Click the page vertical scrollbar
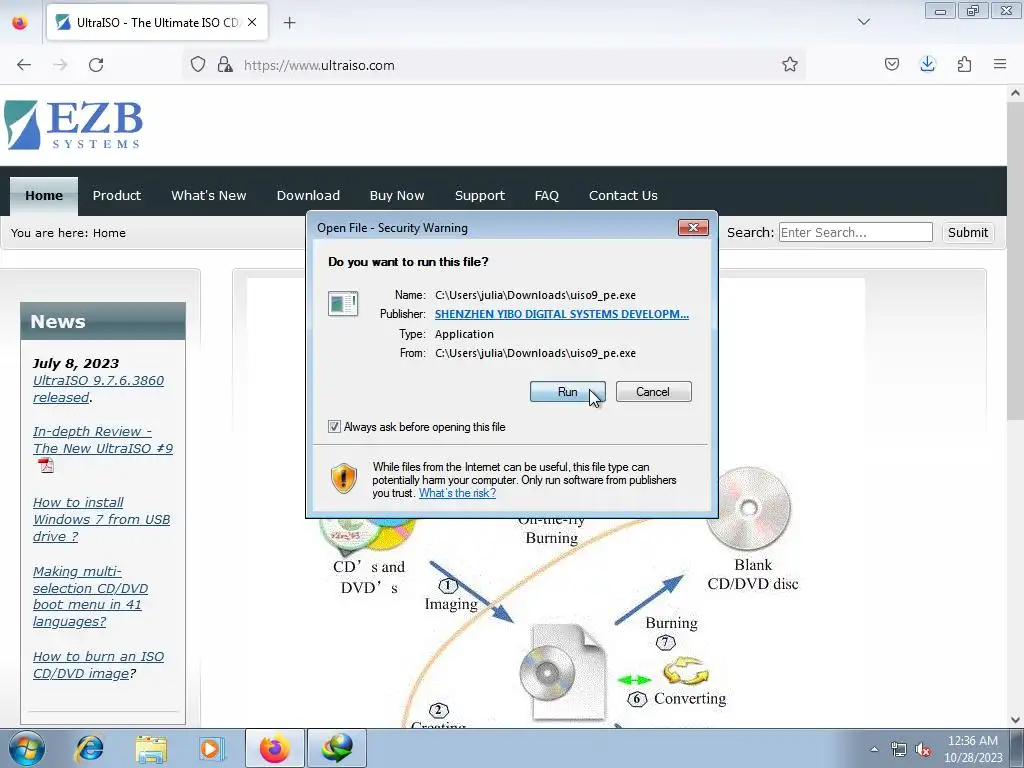Viewport: 1024px width, 768px height. [1015, 261]
